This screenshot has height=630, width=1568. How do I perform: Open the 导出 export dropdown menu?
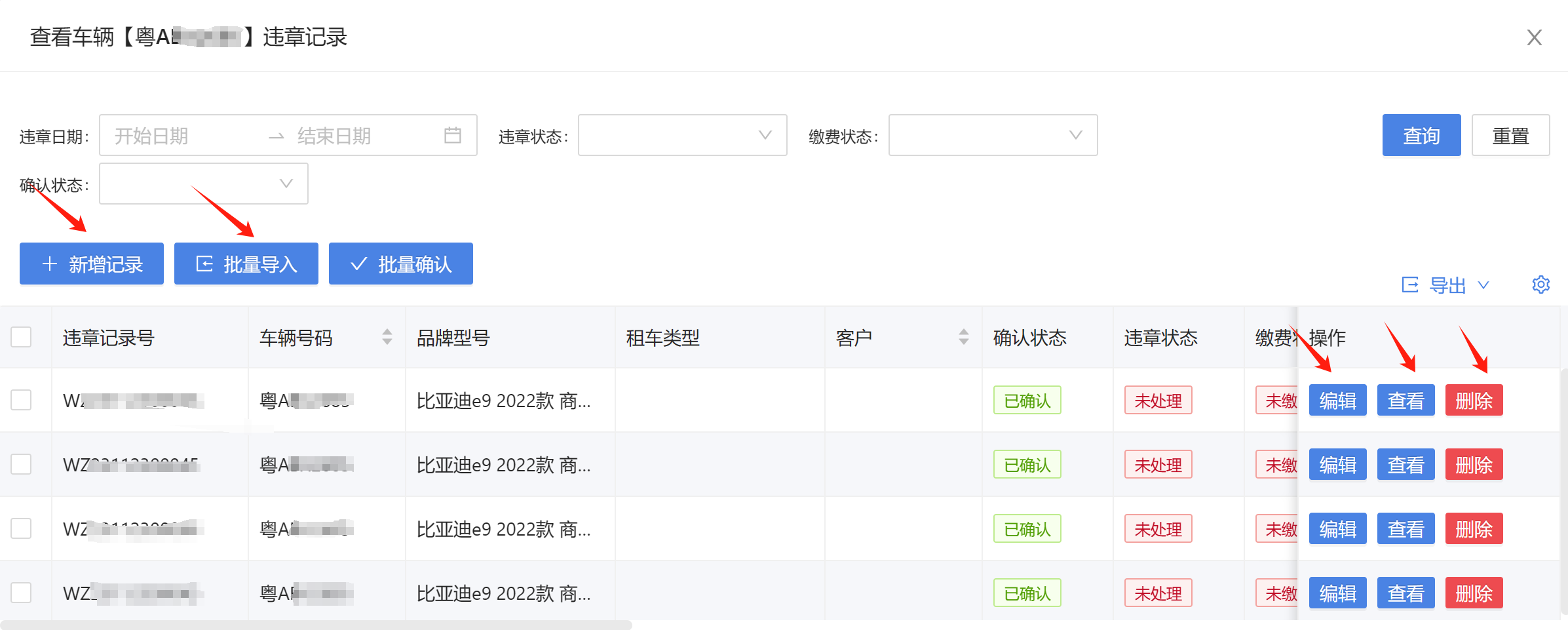click(1446, 285)
